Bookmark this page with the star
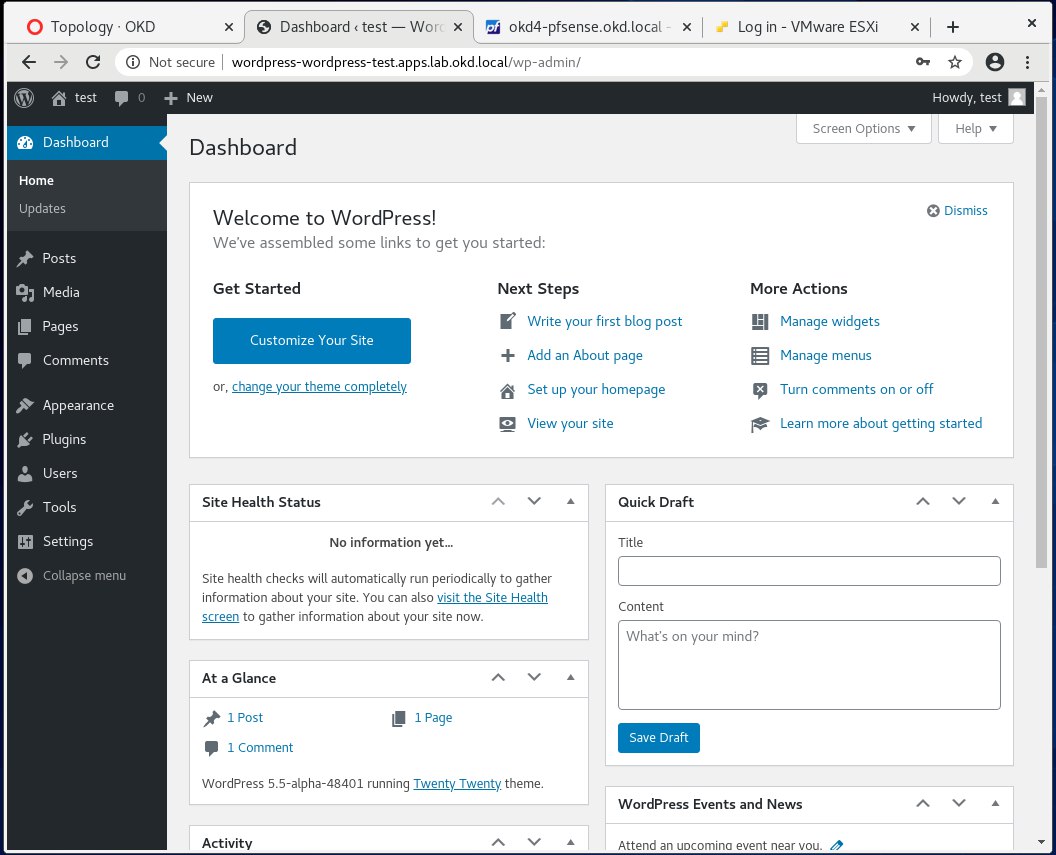Screen dimensions: 1056x855 [x=955, y=62]
